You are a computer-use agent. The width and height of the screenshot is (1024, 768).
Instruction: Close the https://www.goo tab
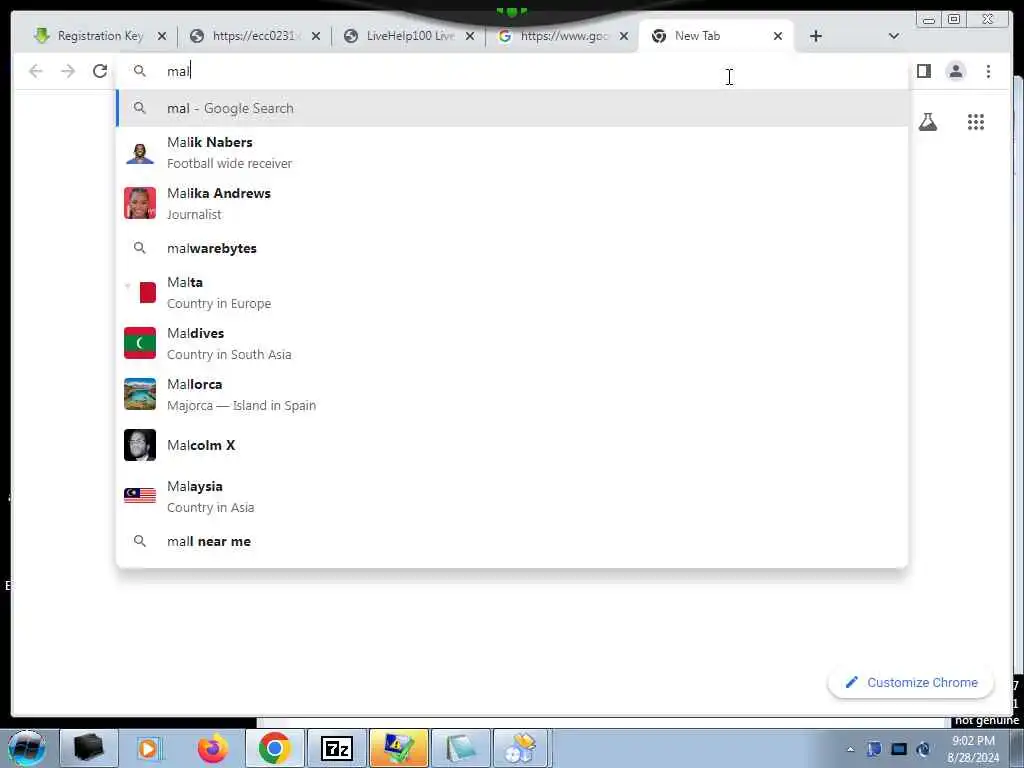[624, 37]
